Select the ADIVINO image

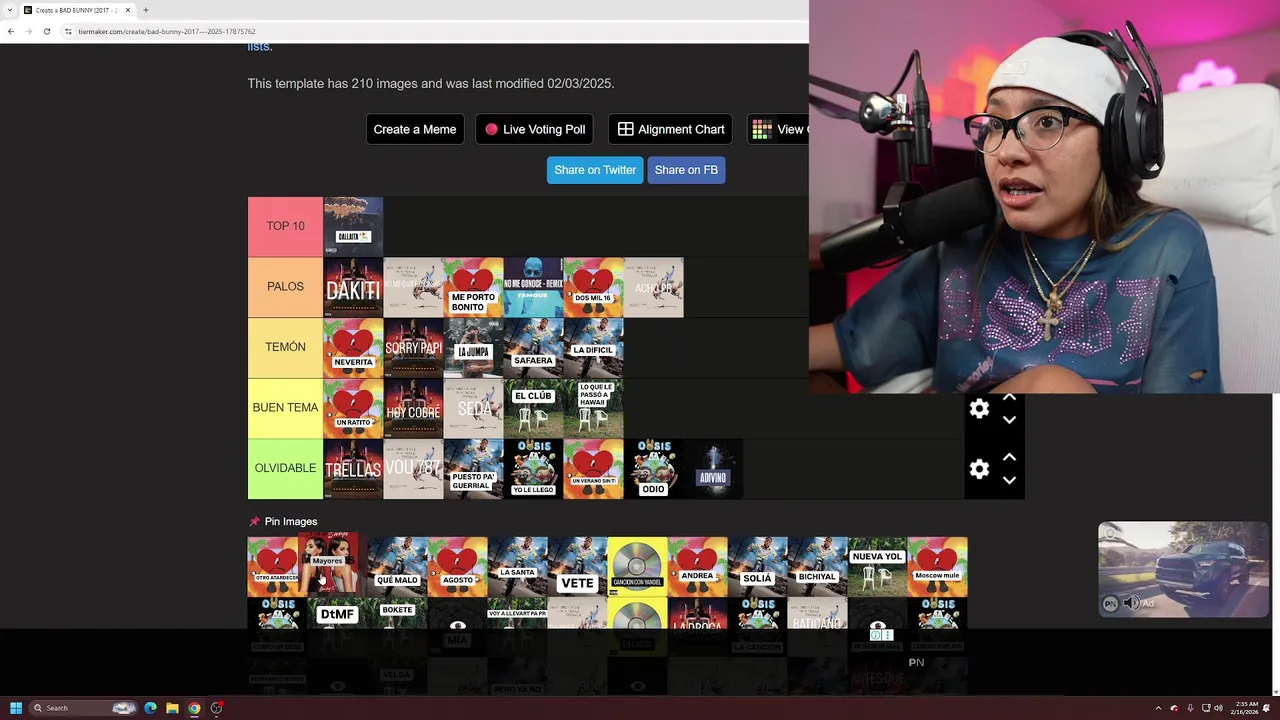click(x=713, y=469)
